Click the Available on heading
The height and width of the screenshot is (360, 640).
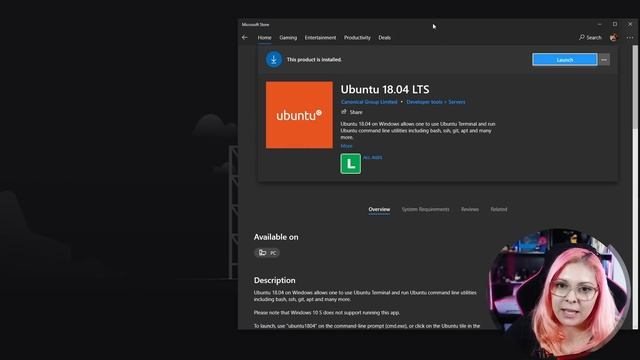(276, 237)
